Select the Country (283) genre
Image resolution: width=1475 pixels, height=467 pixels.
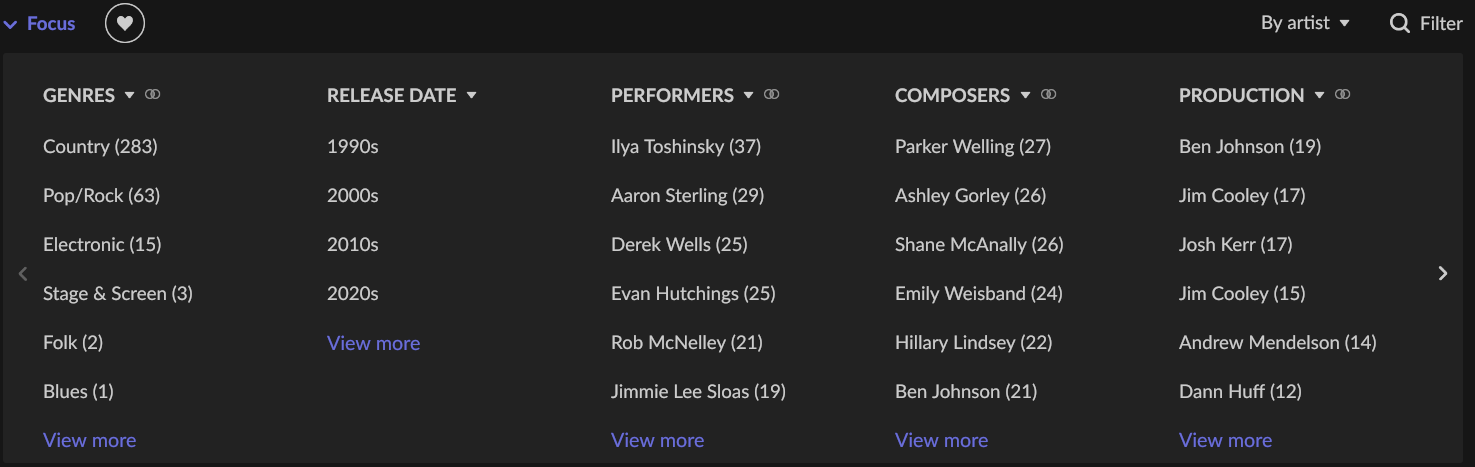(x=100, y=146)
